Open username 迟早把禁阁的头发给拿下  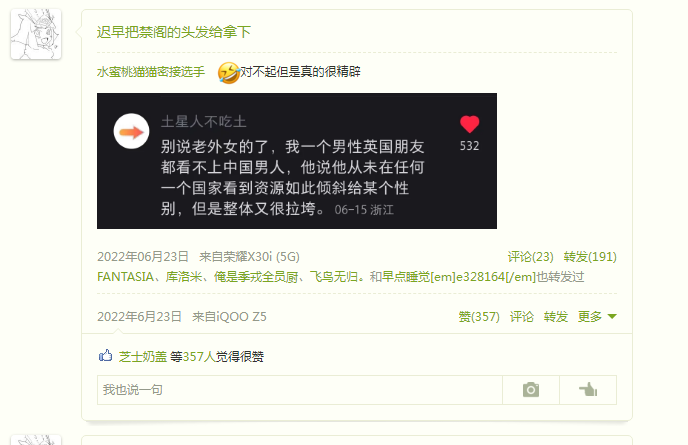tap(174, 32)
